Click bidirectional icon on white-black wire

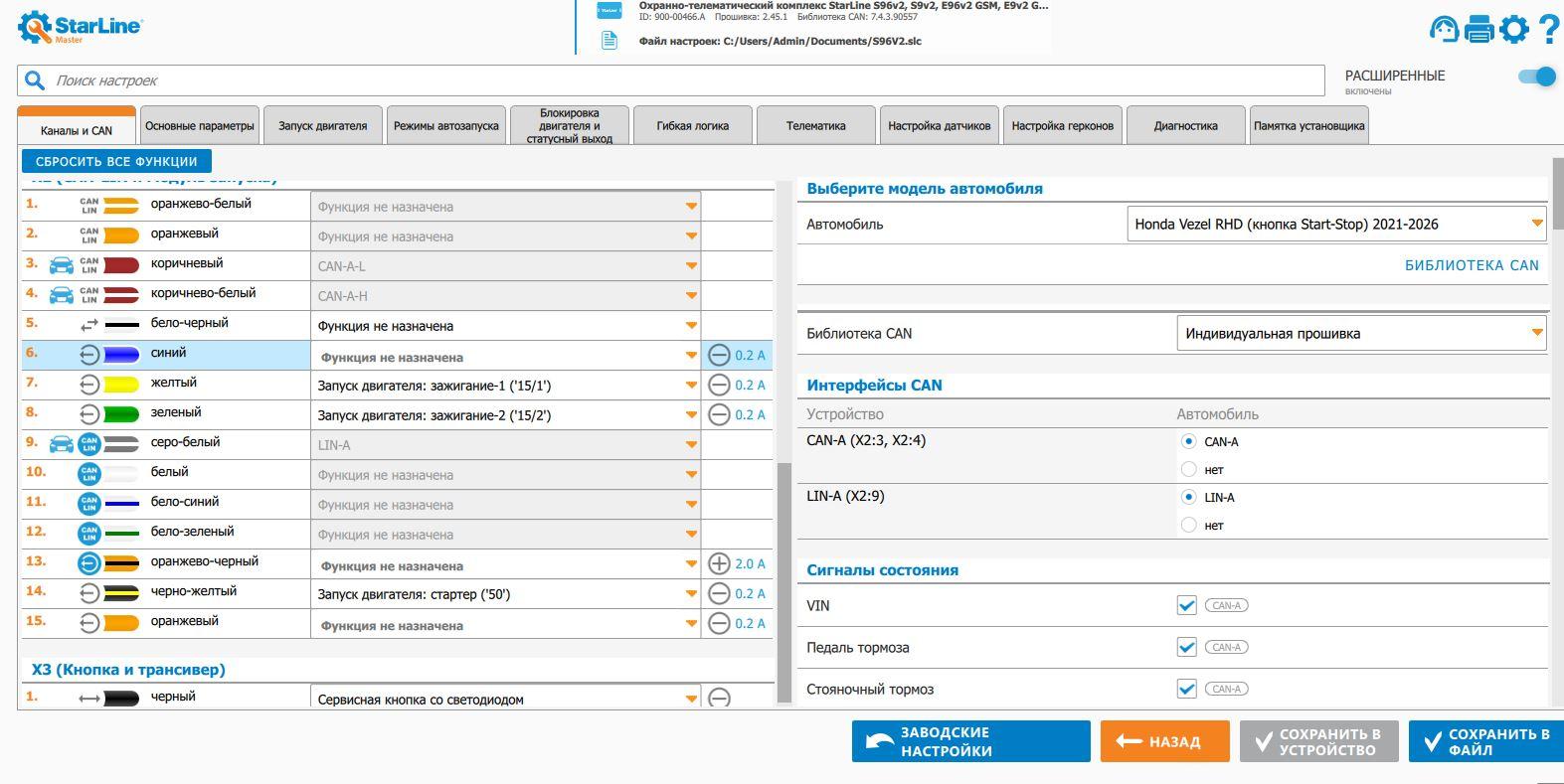point(89,325)
